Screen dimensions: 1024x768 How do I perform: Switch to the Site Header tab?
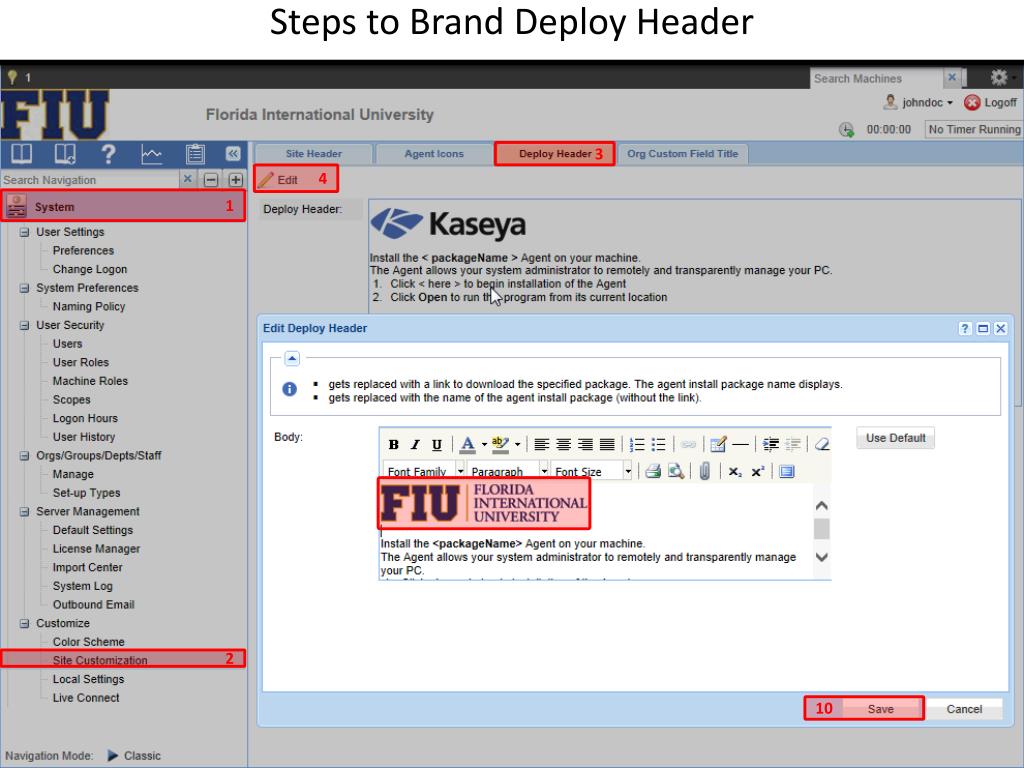point(313,153)
